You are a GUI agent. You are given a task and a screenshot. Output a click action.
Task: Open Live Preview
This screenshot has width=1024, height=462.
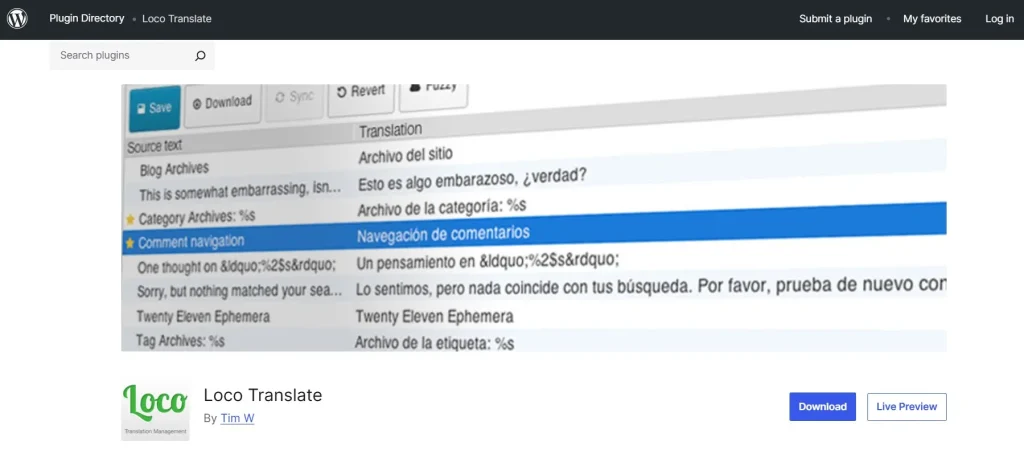tap(906, 406)
